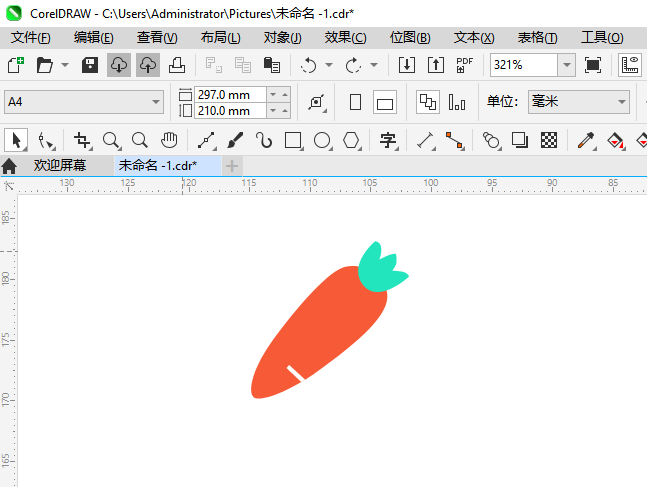Screen dimensions: 647x487
Task: Select the Shape tool
Action: click(x=45, y=140)
